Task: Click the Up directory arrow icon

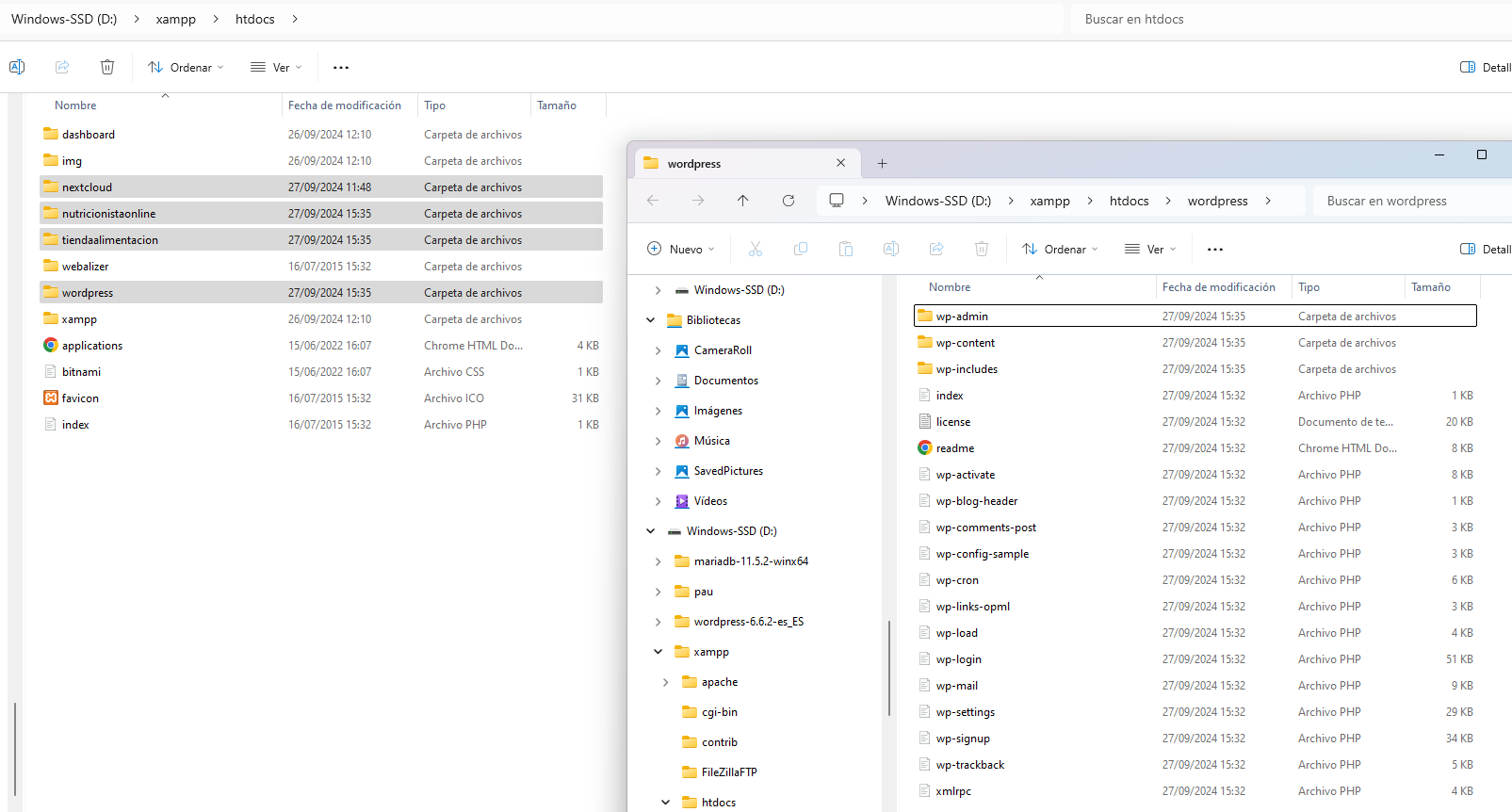Action: pyautogui.click(x=743, y=201)
